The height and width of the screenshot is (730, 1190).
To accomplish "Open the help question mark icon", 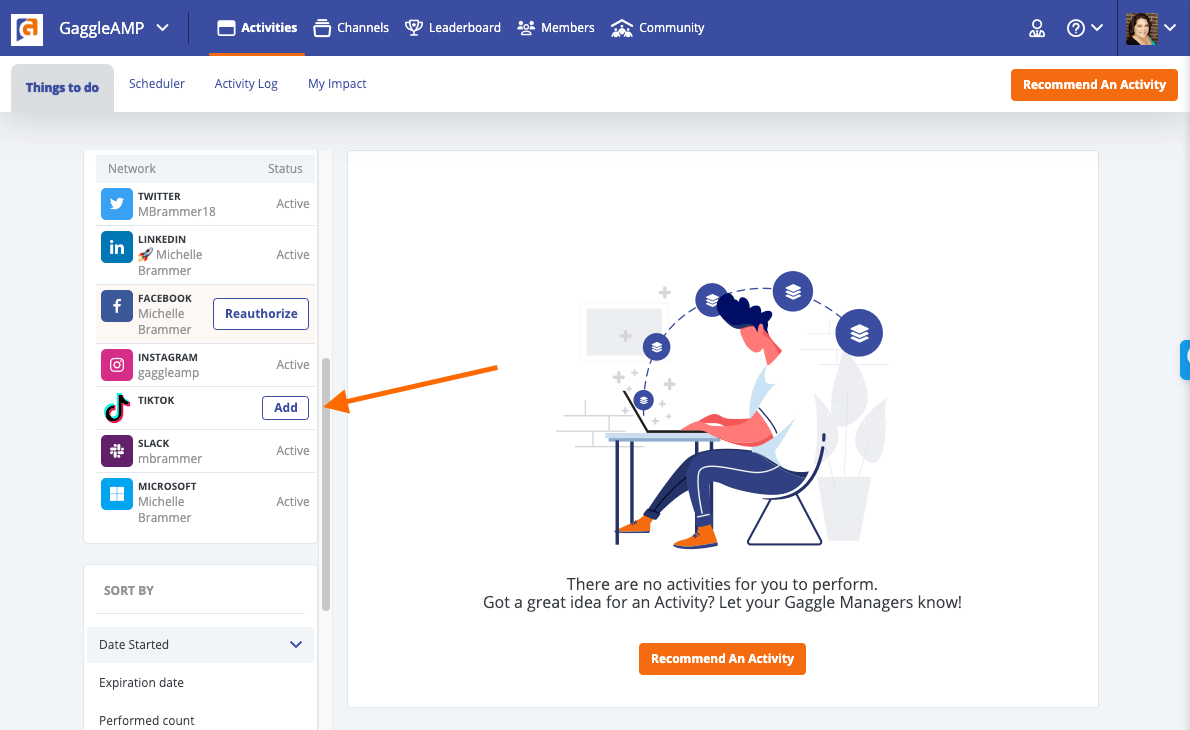I will click(x=1075, y=28).
